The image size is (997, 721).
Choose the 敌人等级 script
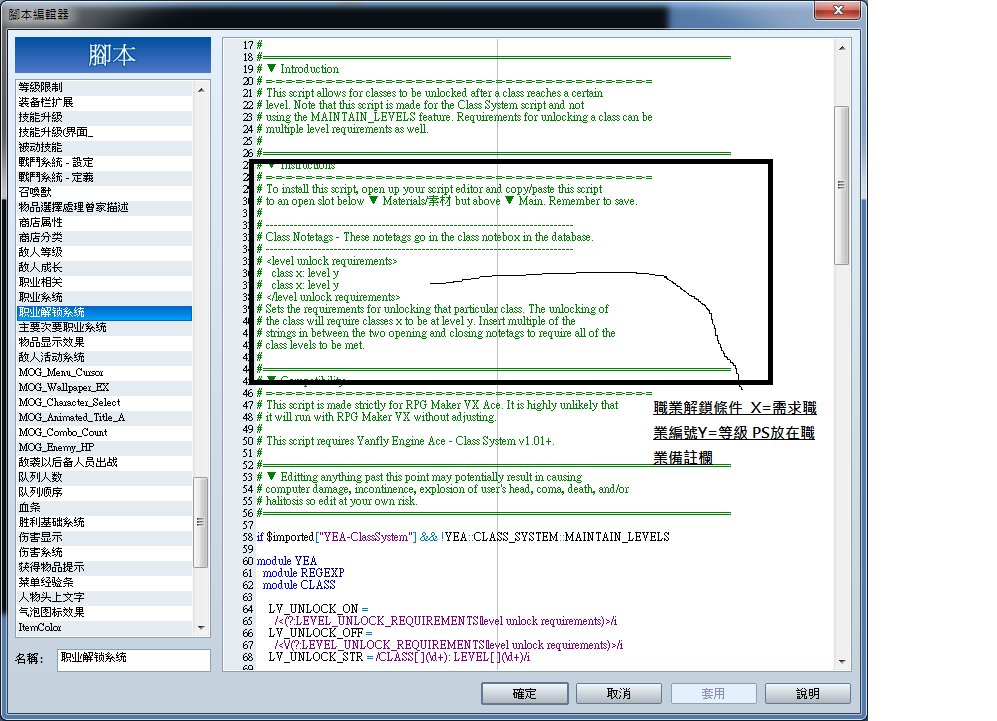[x=104, y=252]
